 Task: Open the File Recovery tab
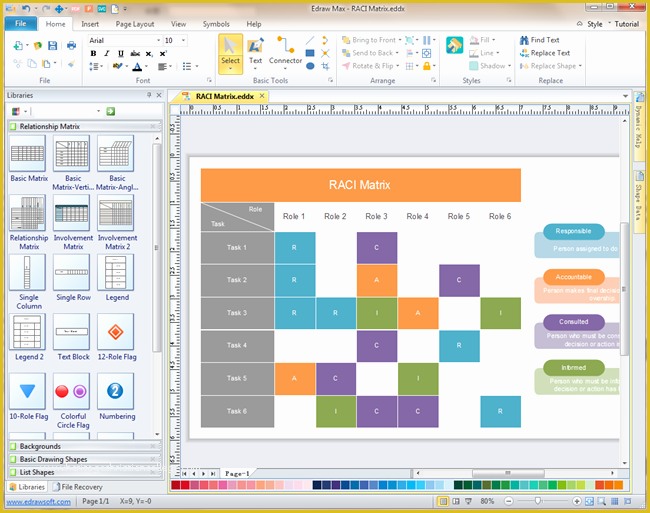point(78,487)
